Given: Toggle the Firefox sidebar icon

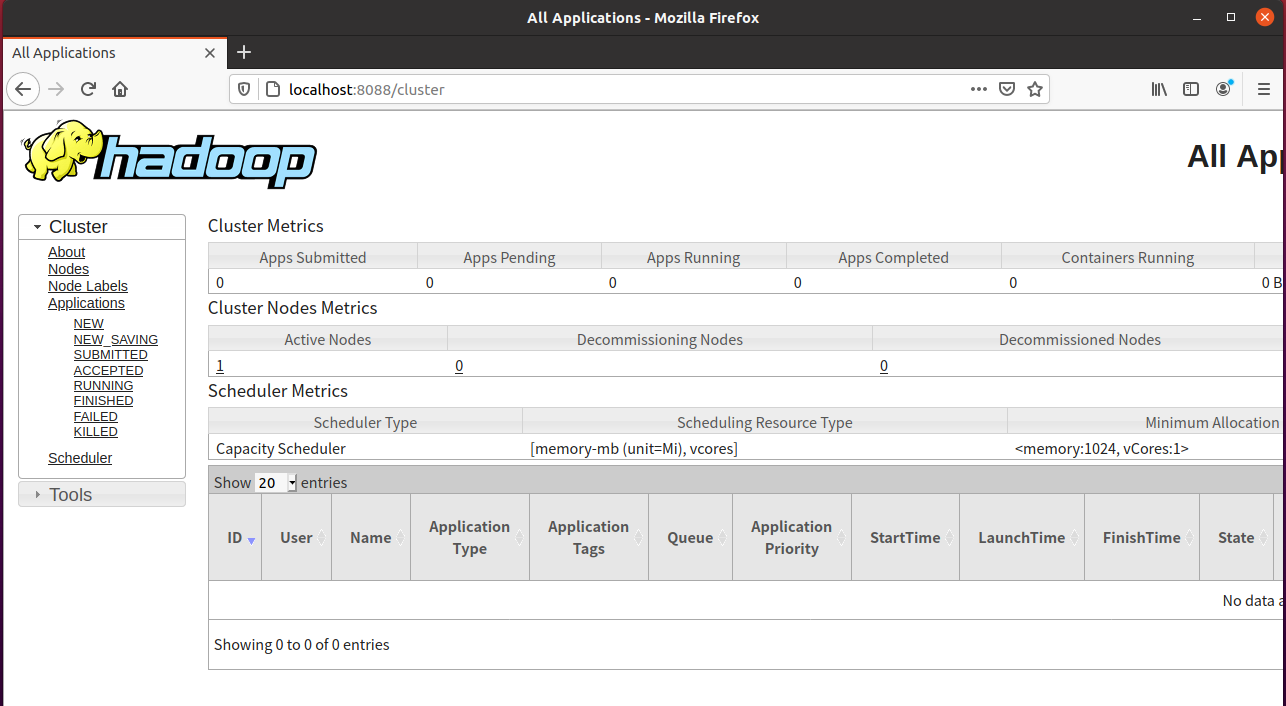Looking at the screenshot, I should tap(1191, 89).
